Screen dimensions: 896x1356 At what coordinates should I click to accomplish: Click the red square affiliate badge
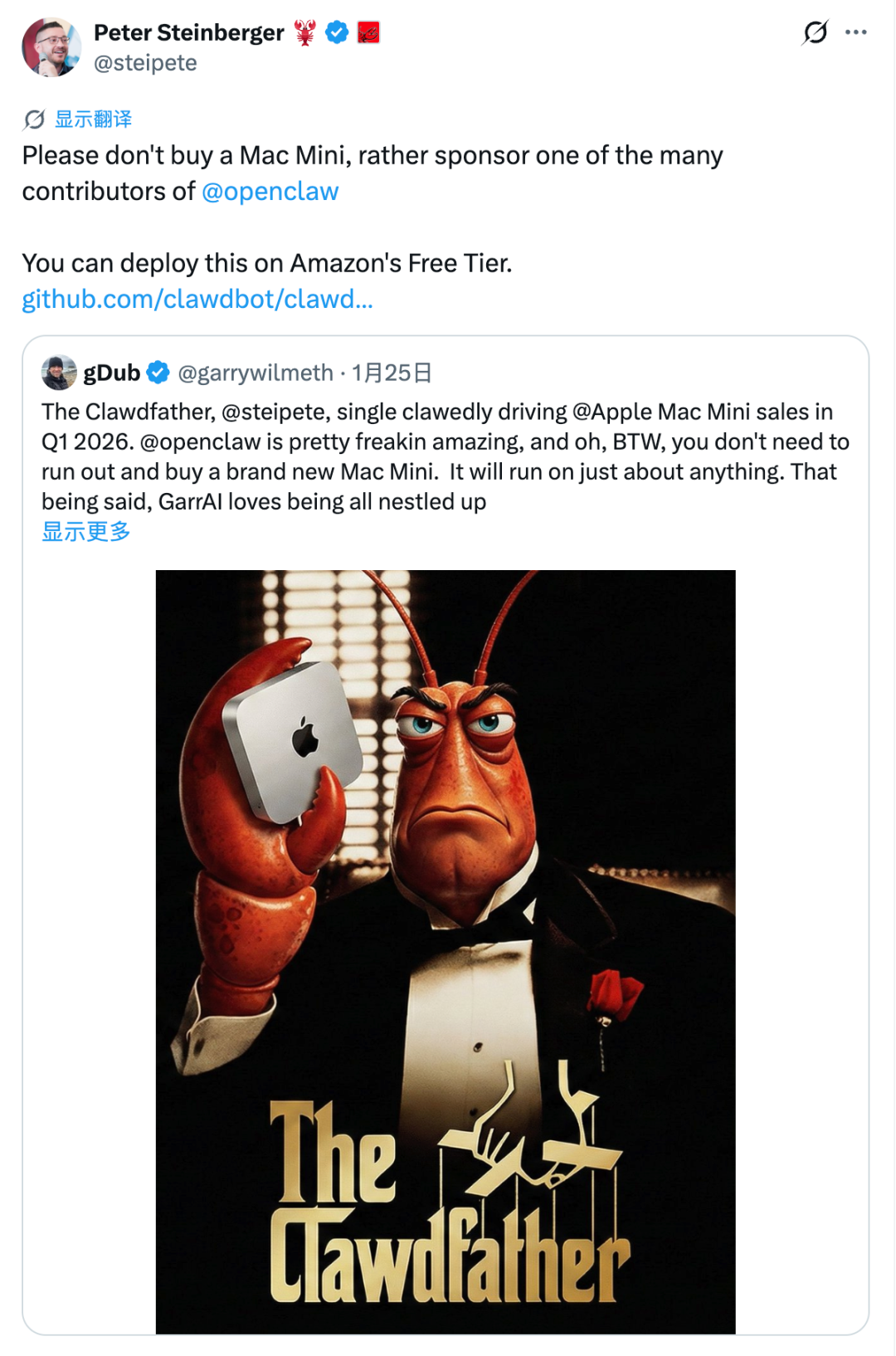[368, 32]
